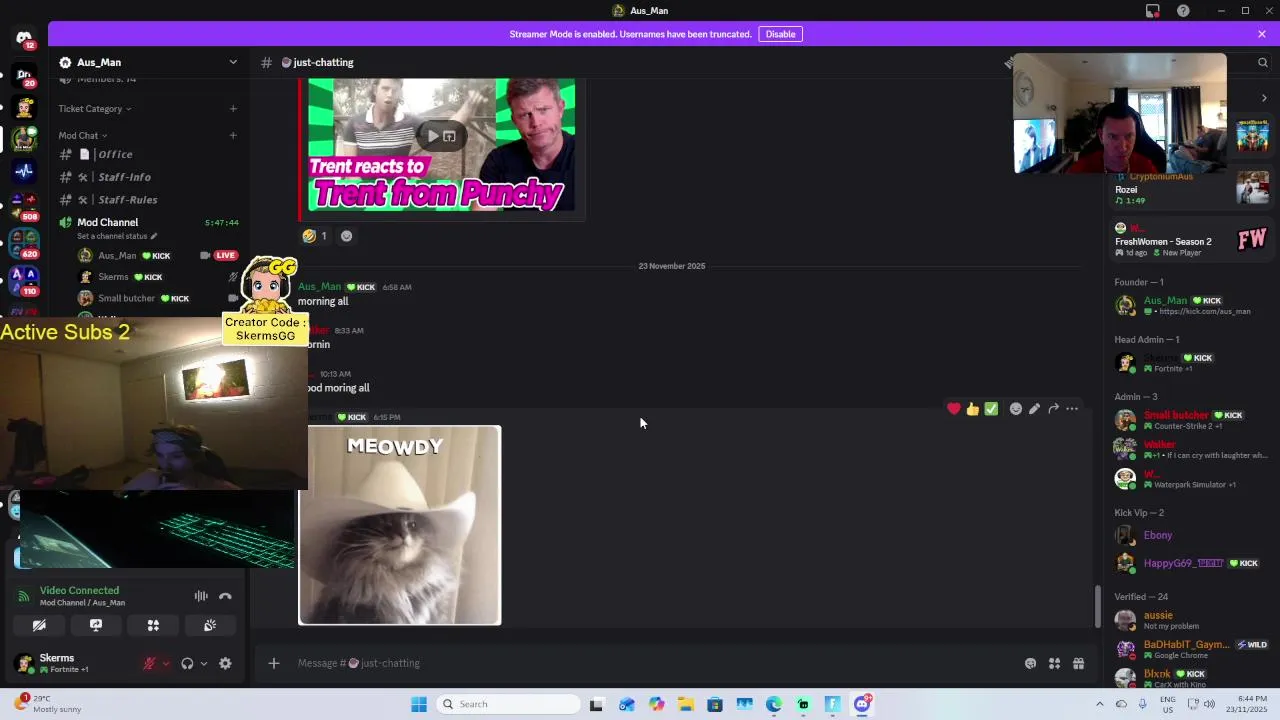Click taskbar Search box
This screenshot has width=1280, height=720.
508,704
